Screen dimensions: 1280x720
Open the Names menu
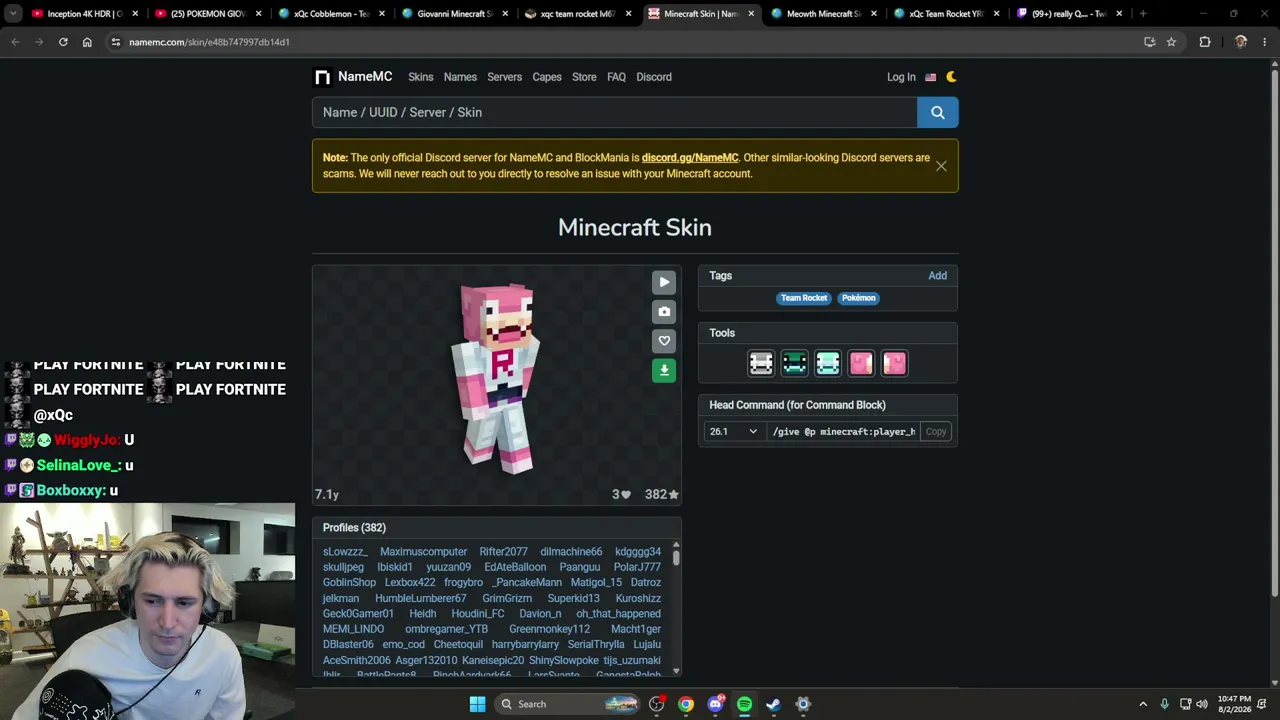(460, 77)
